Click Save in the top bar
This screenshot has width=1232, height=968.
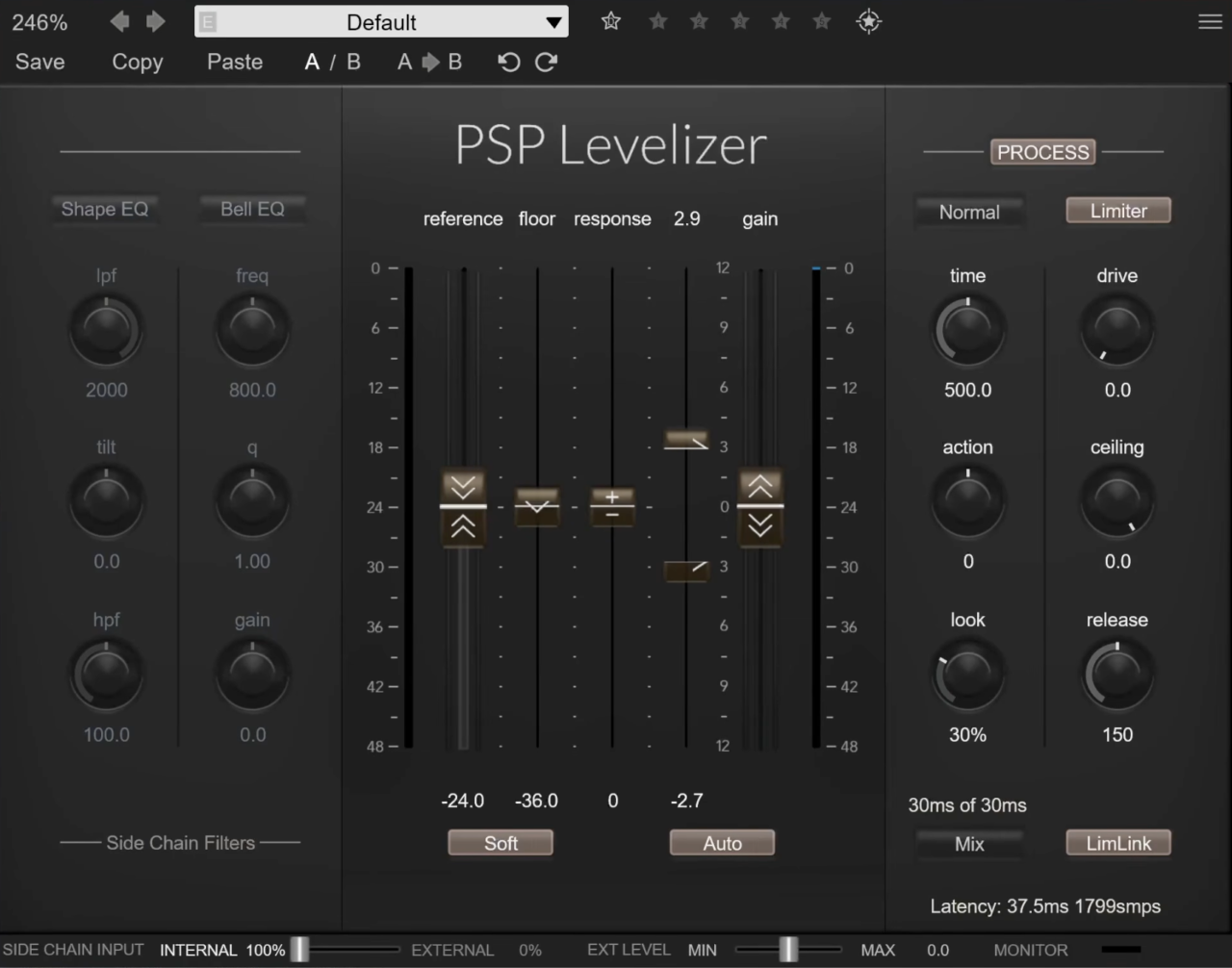pos(40,62)
